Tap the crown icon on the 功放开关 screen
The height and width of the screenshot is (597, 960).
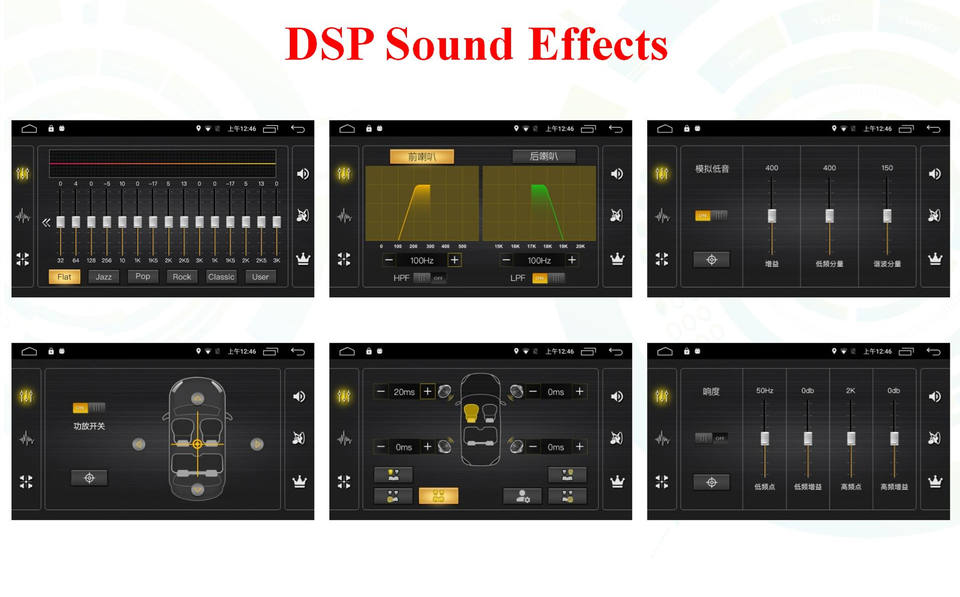pos(299,482)
